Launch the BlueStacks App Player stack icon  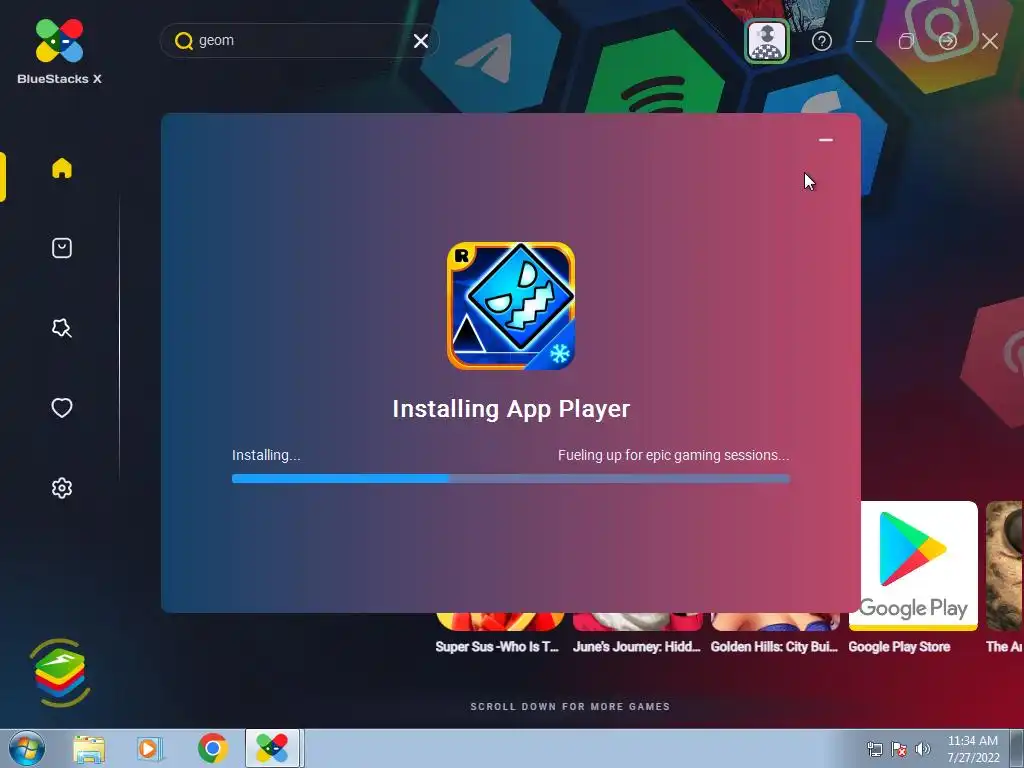pos(59,673)
